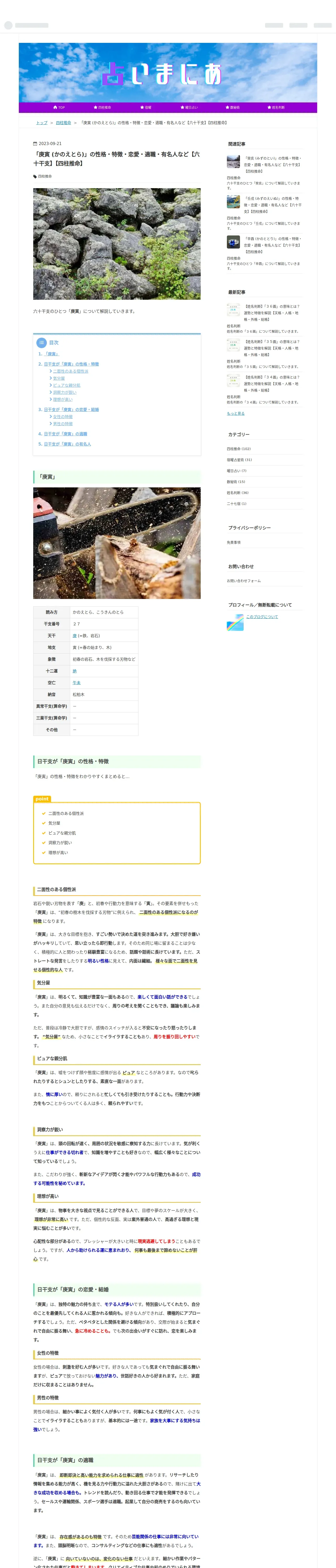Go to トップ breadcrumb link

pos(41,122)
